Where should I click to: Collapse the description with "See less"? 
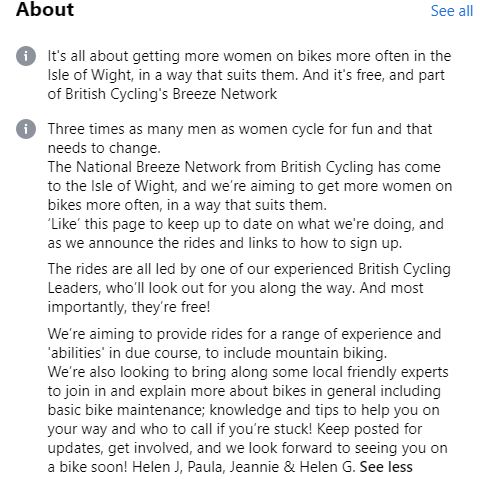pos(386,467)
